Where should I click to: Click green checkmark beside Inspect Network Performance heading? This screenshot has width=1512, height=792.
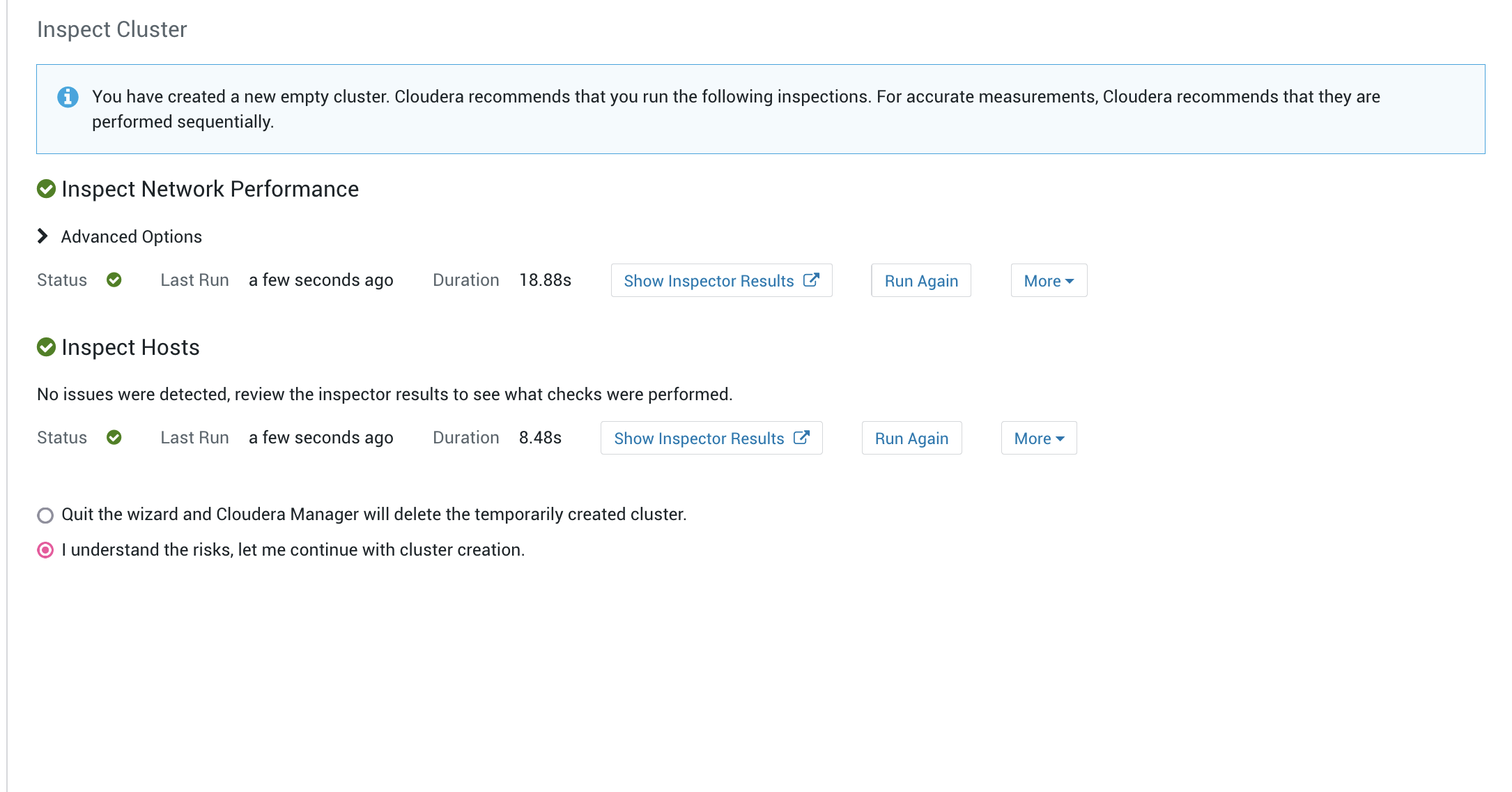46,189
